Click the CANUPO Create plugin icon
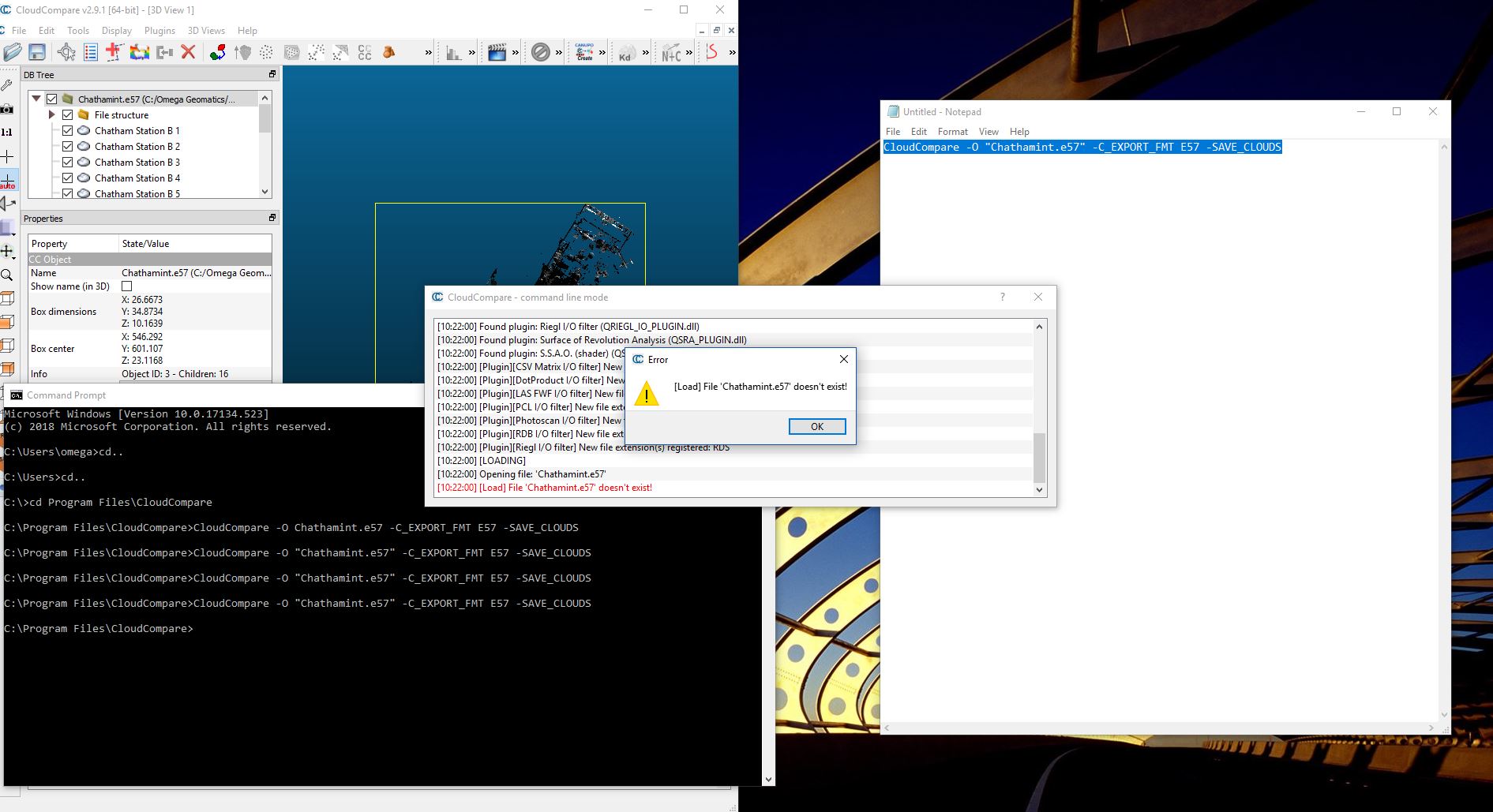This screenshot has height=812, width=1493. pyautogui.click(x=584, y=53)
